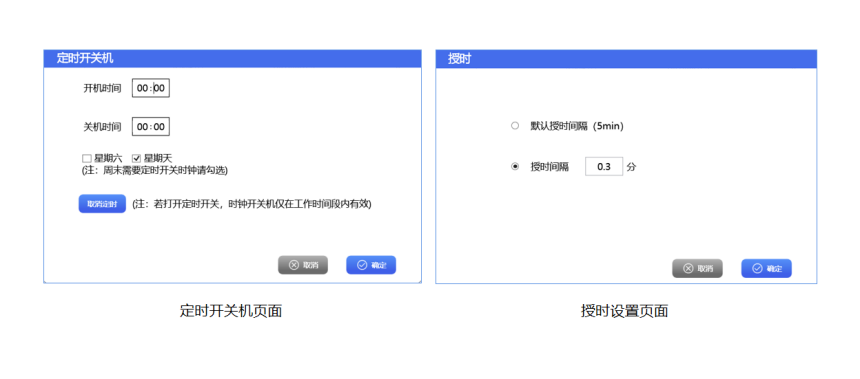Image resolution: width=860 pixels, height=379 pixels.
Task: Click the 分 unit label
Action: coord(631,167)
